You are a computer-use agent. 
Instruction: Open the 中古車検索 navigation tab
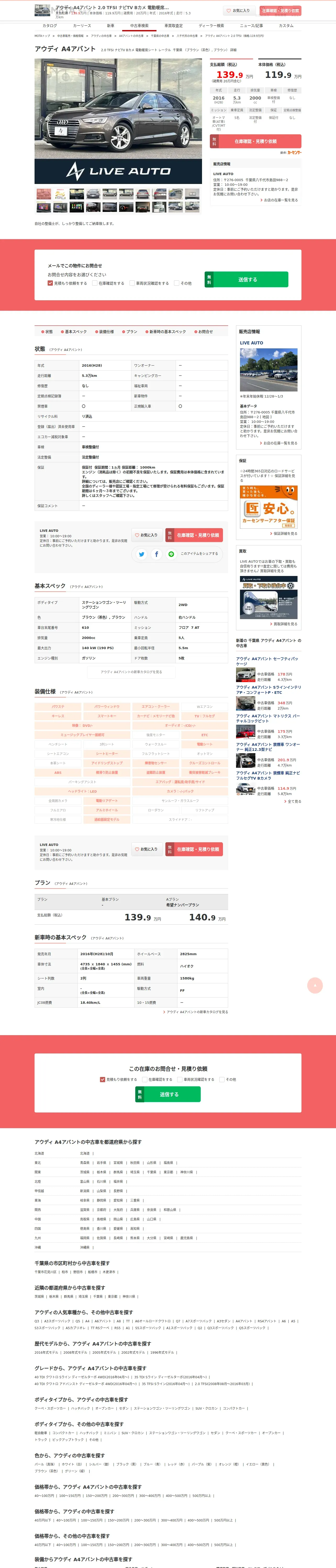pos(140,26)
